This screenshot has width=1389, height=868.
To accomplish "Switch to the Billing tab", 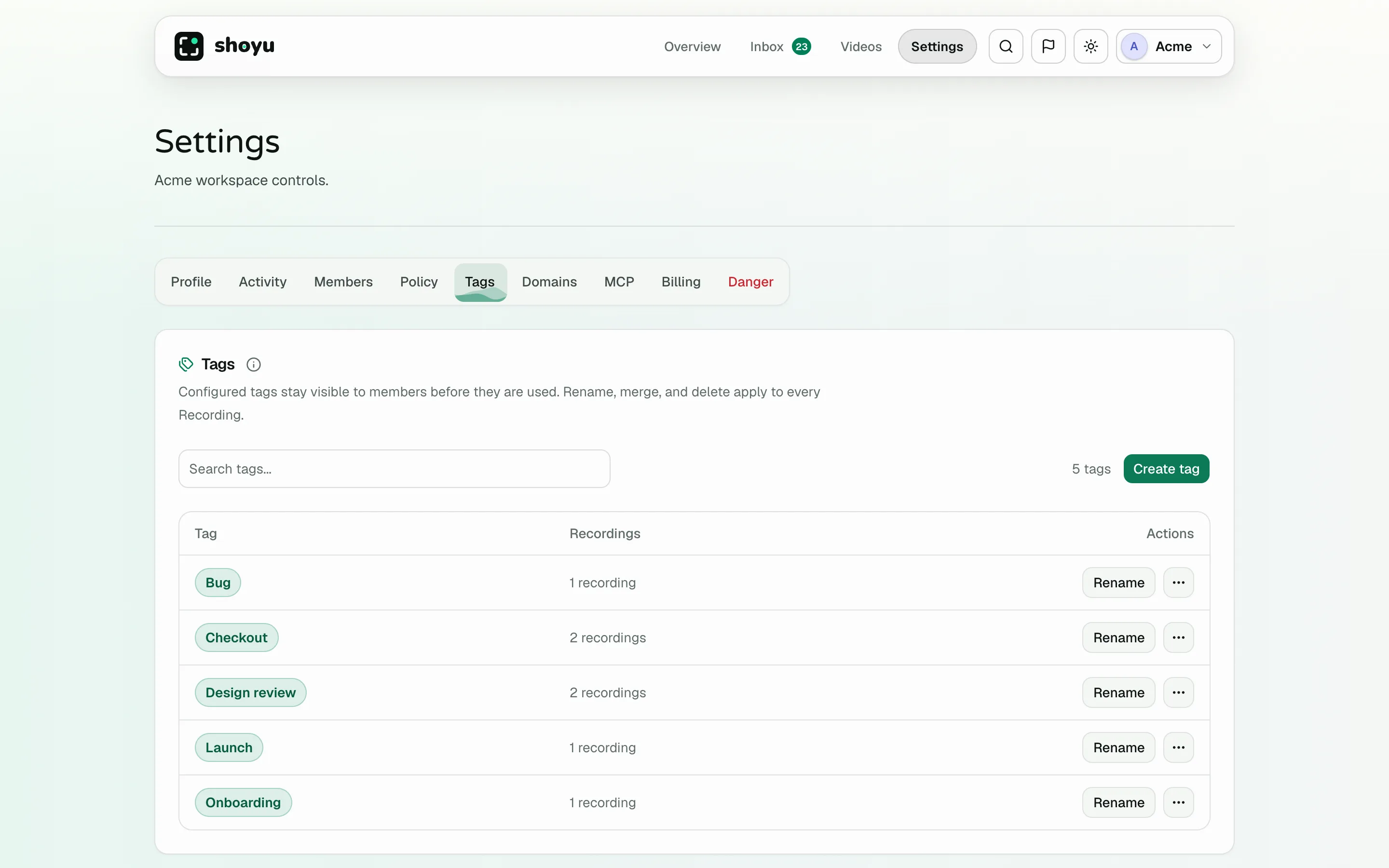I will click(x=681, y=282).
